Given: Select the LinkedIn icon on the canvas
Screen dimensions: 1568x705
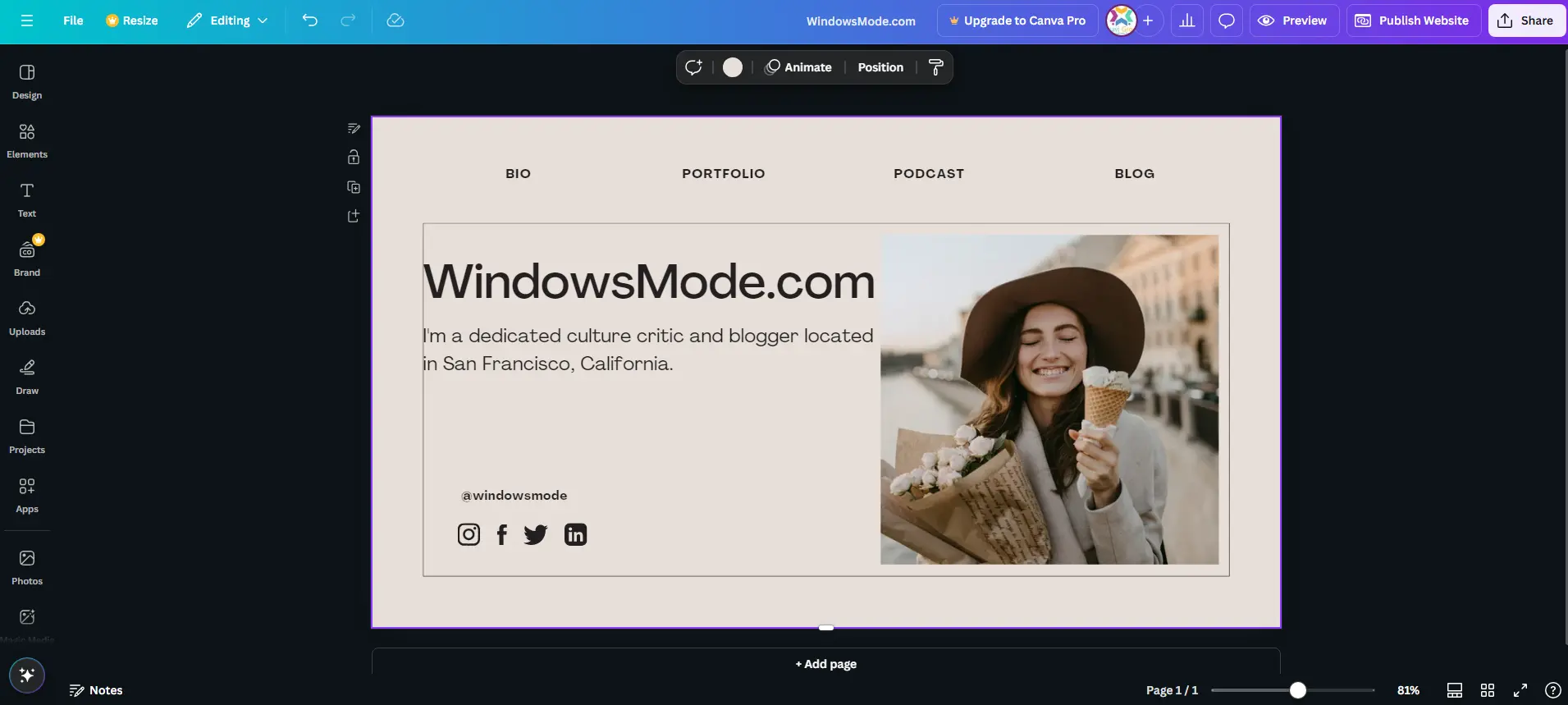Looking at the screenshot, I should [x=576, y=535].
